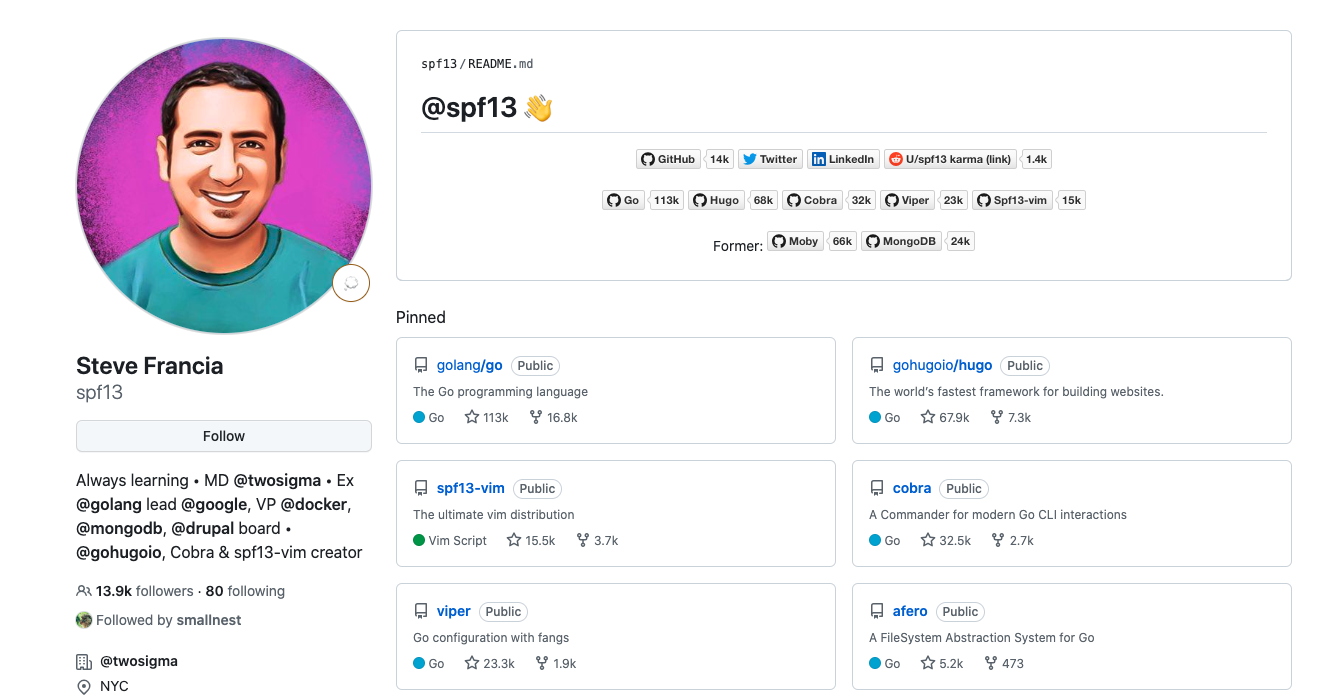Click fork count on gohugoio/hugo
Viewport: 1319px width, 699px height.
coord(1010,418)
